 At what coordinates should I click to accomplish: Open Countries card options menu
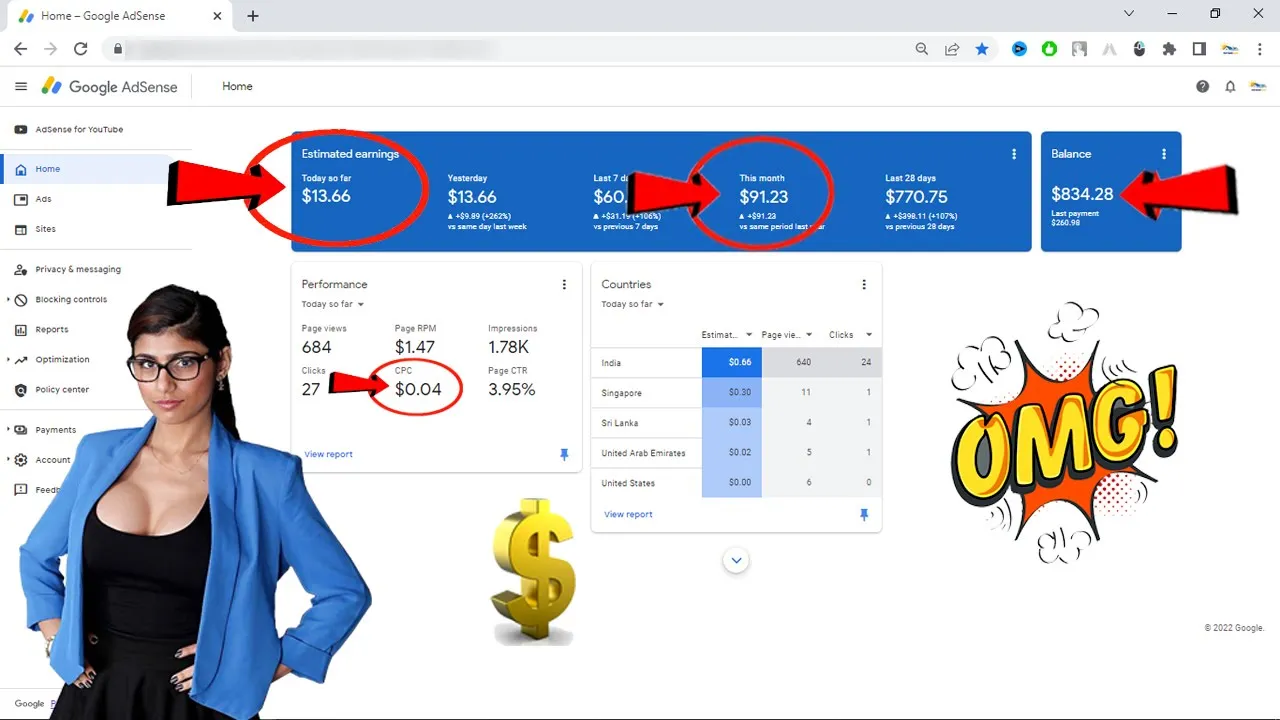point(864,284)
